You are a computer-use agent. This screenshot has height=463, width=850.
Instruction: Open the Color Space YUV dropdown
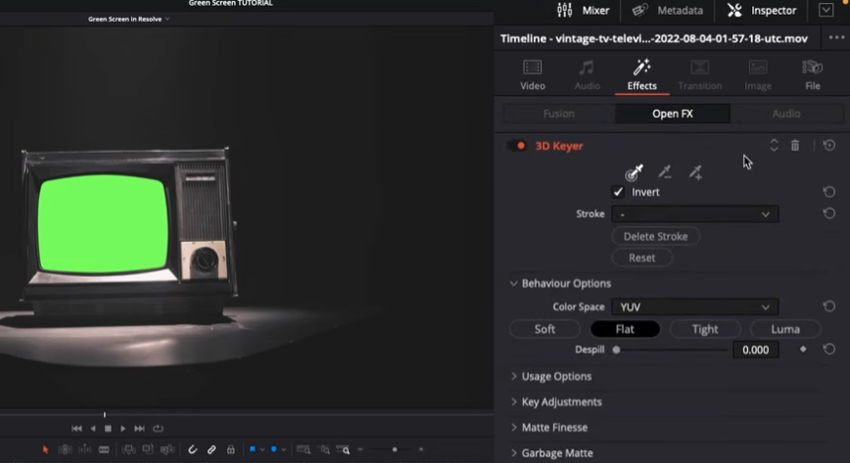pyautogui.click(x=695, y=306)
